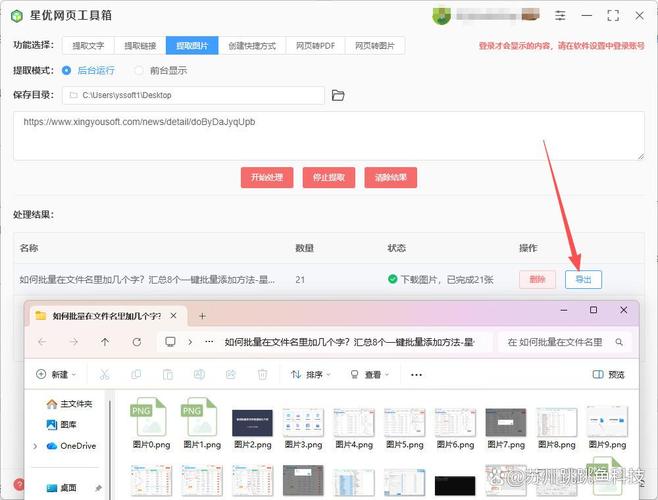Select file 图片8.png

tap(556, 428)
